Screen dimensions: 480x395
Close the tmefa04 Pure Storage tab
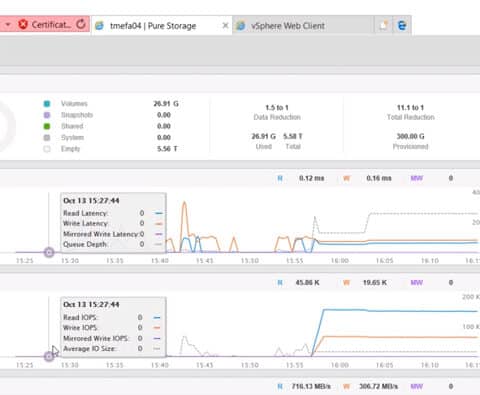[x=225, y=25]
